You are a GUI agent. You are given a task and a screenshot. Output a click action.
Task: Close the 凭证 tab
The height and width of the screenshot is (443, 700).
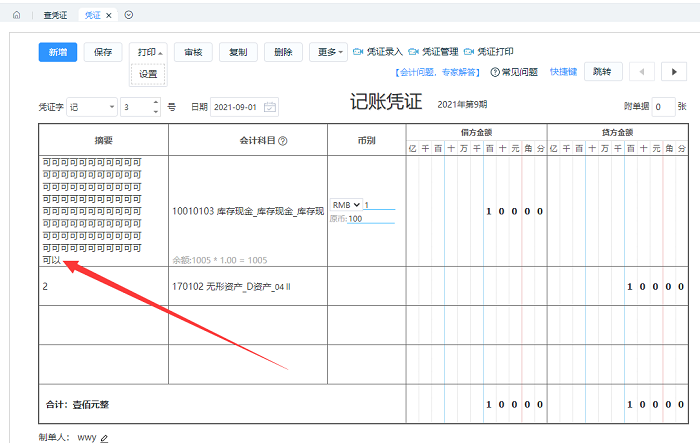point(109,15)
